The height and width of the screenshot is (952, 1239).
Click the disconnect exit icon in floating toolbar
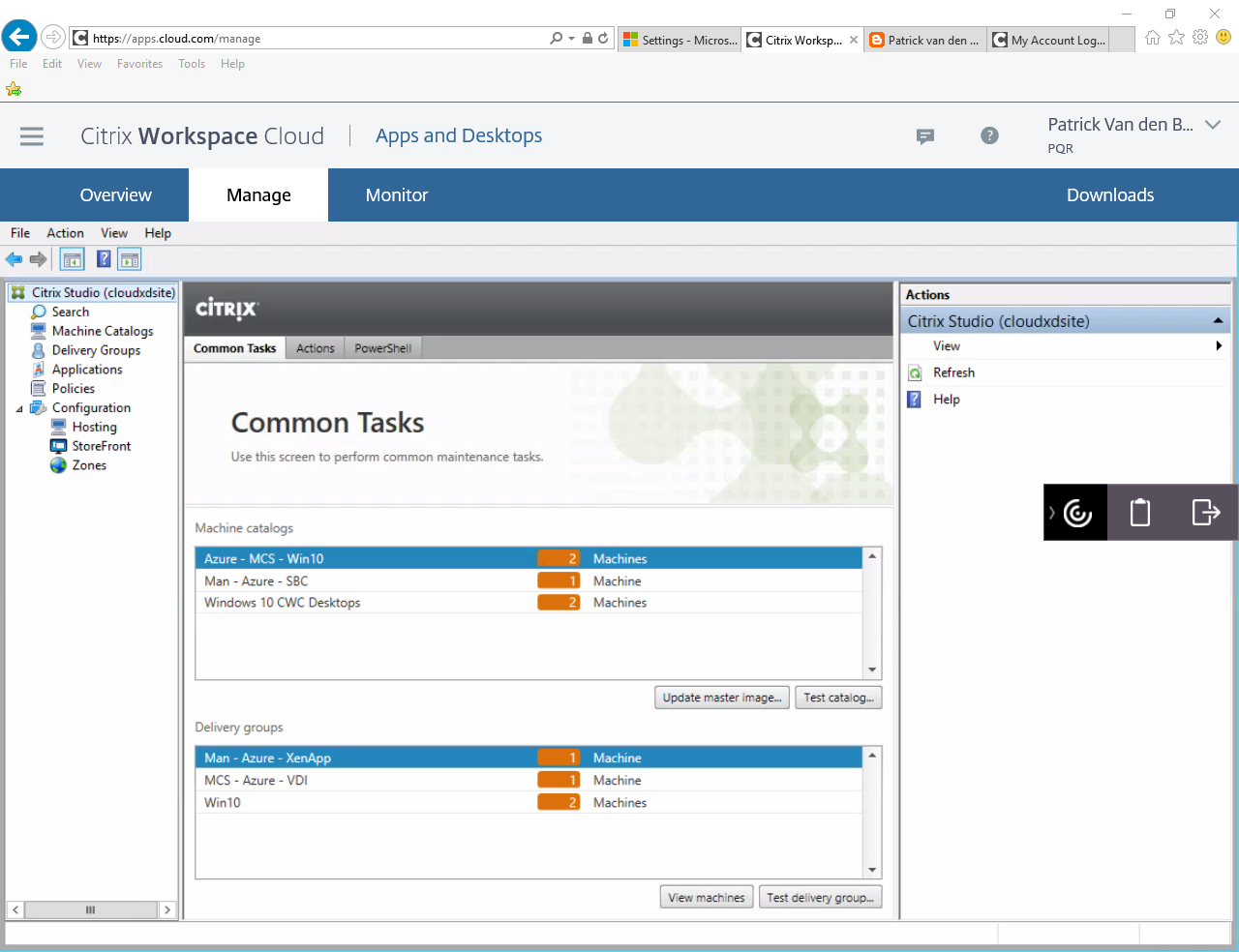tap(1205, 512)
